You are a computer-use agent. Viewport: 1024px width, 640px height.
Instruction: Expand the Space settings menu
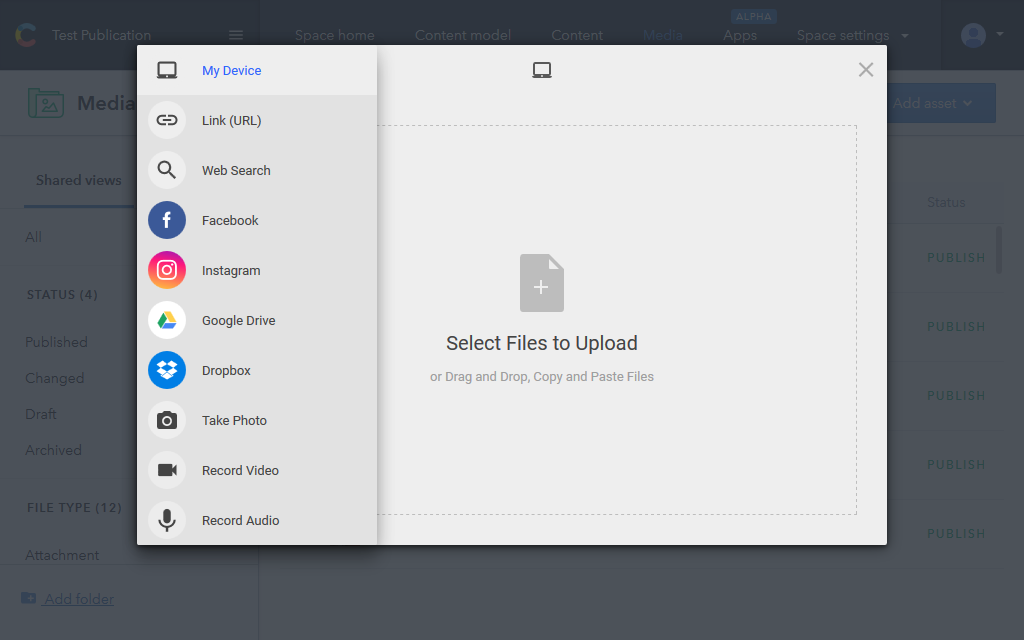(x=852, y=35)
